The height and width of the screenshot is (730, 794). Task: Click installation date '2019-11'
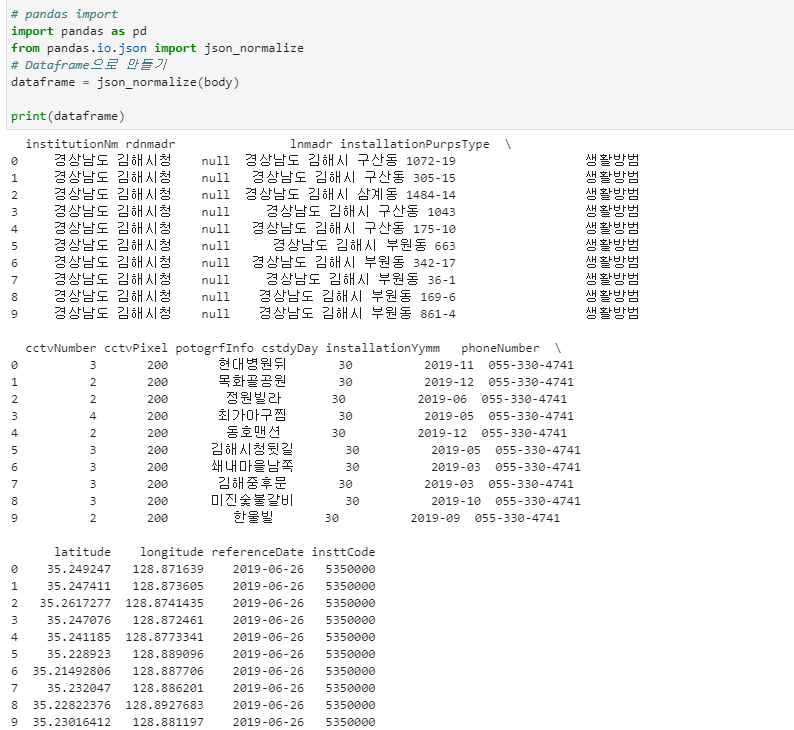tap(449, 366)
